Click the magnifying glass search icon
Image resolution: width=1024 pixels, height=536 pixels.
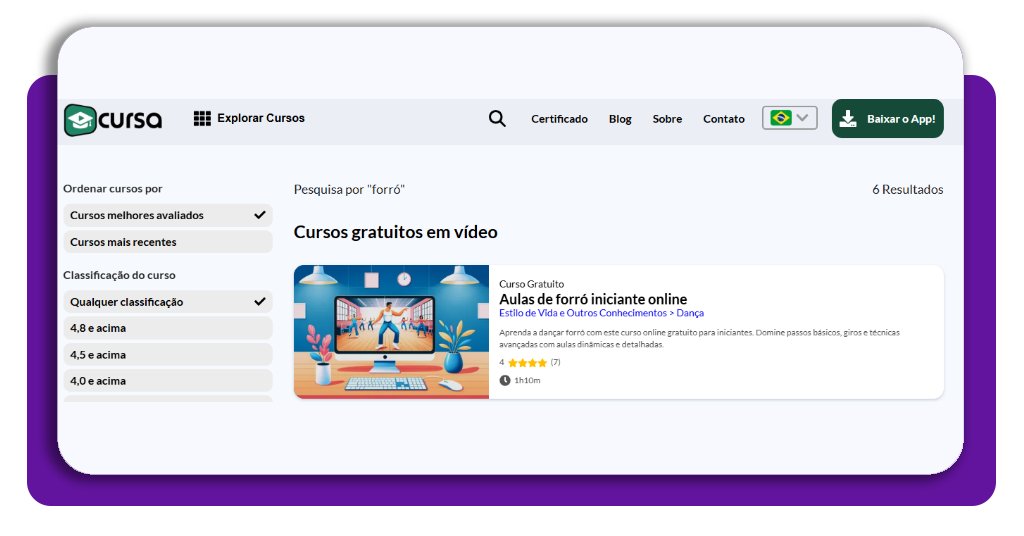click(497, 119)
